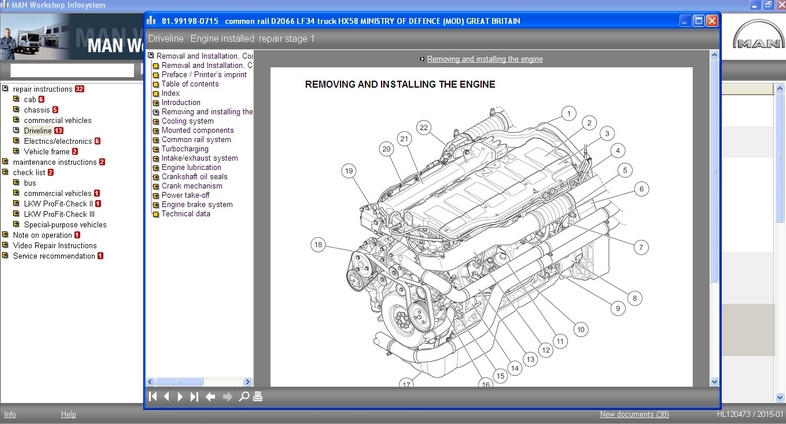Open Special-purpose vehicles entry
This screenshot has height=424, width=786.
[65, 225]
